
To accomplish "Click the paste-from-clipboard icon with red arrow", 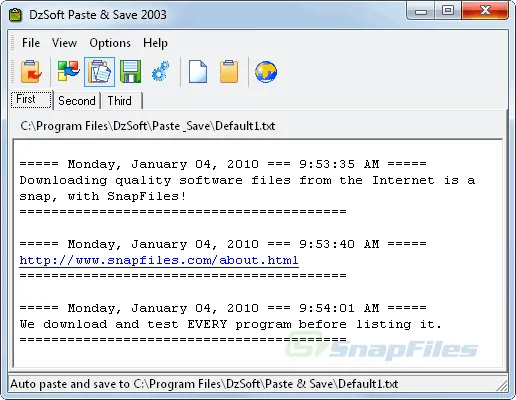I will [x=31, y=71].
